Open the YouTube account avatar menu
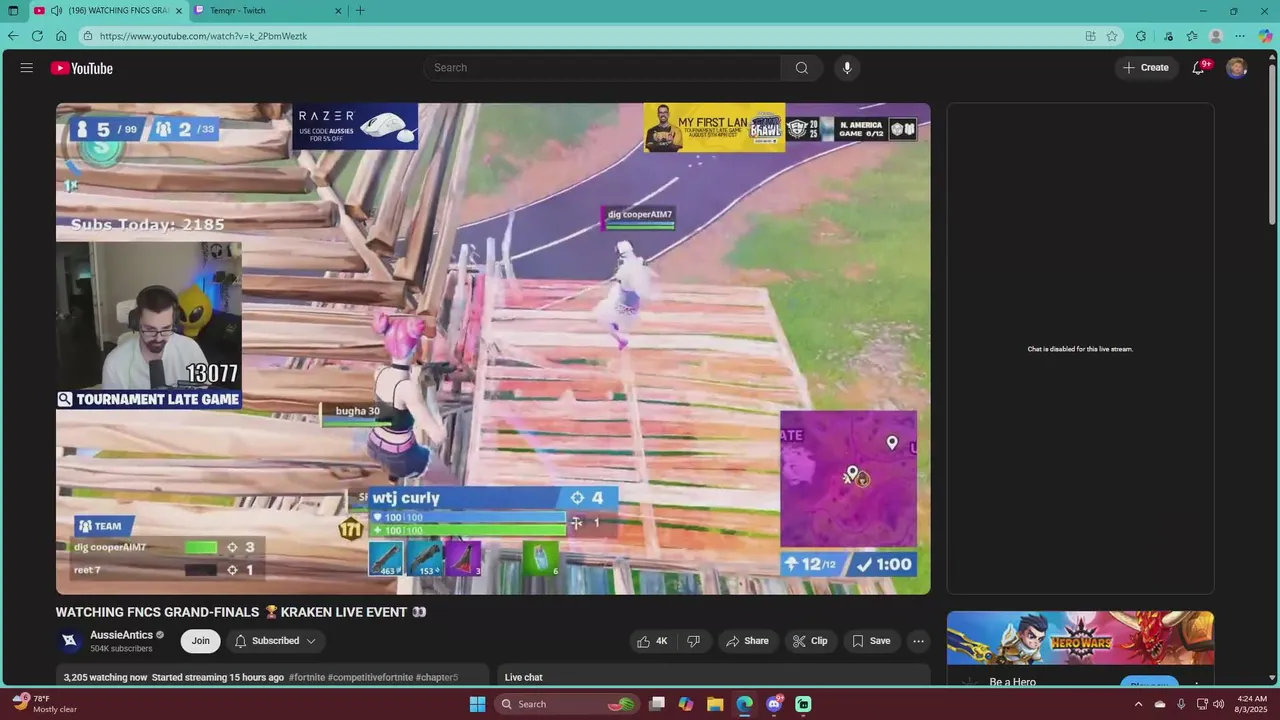 coord(1237,68)
